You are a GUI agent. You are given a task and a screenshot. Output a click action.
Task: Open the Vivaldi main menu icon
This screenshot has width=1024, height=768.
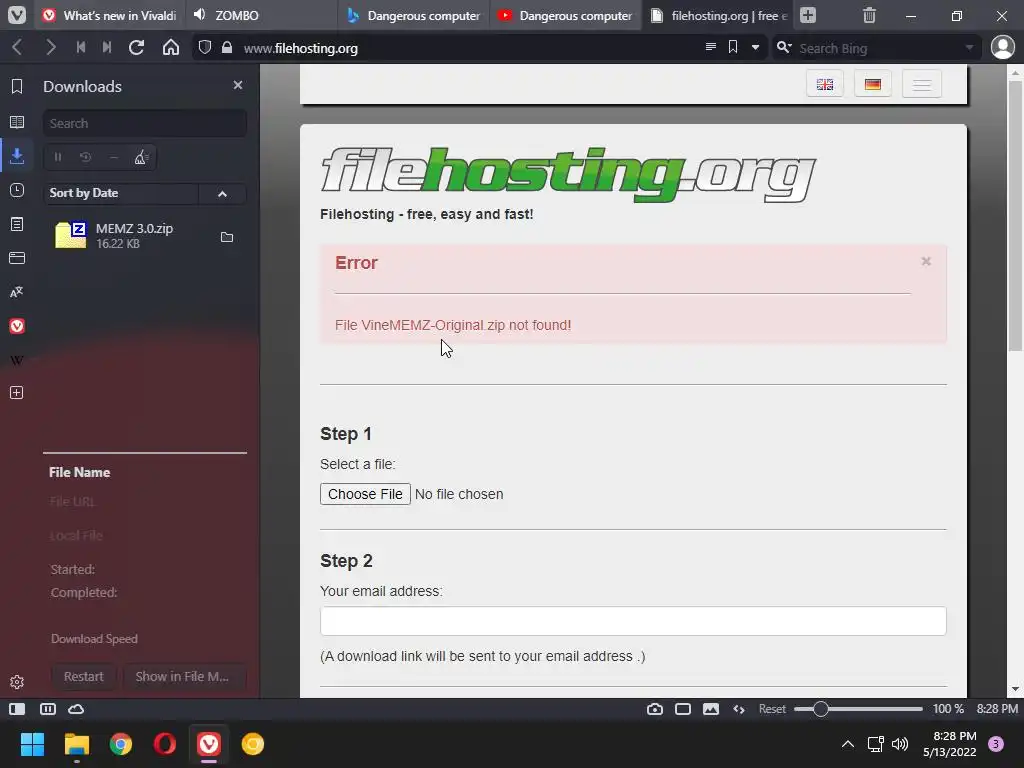(x=16, y=15)
